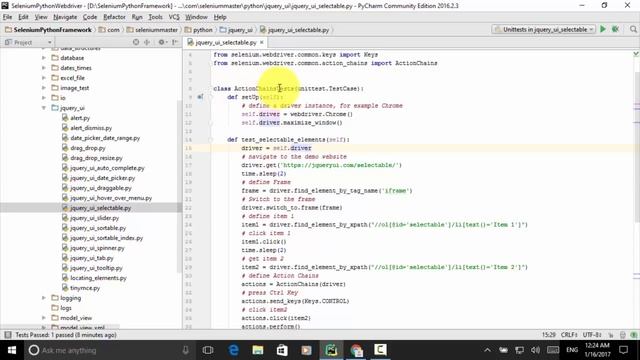Click the 15:29 cursor position indicator
Screen dimensions: 640x360
click(x=549, y=335)
